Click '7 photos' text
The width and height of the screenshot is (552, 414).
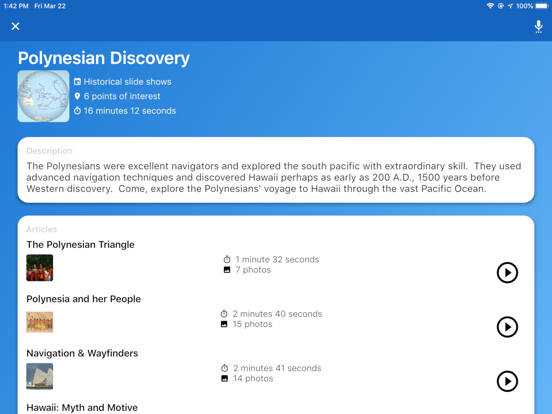click(x=253, y=270)
